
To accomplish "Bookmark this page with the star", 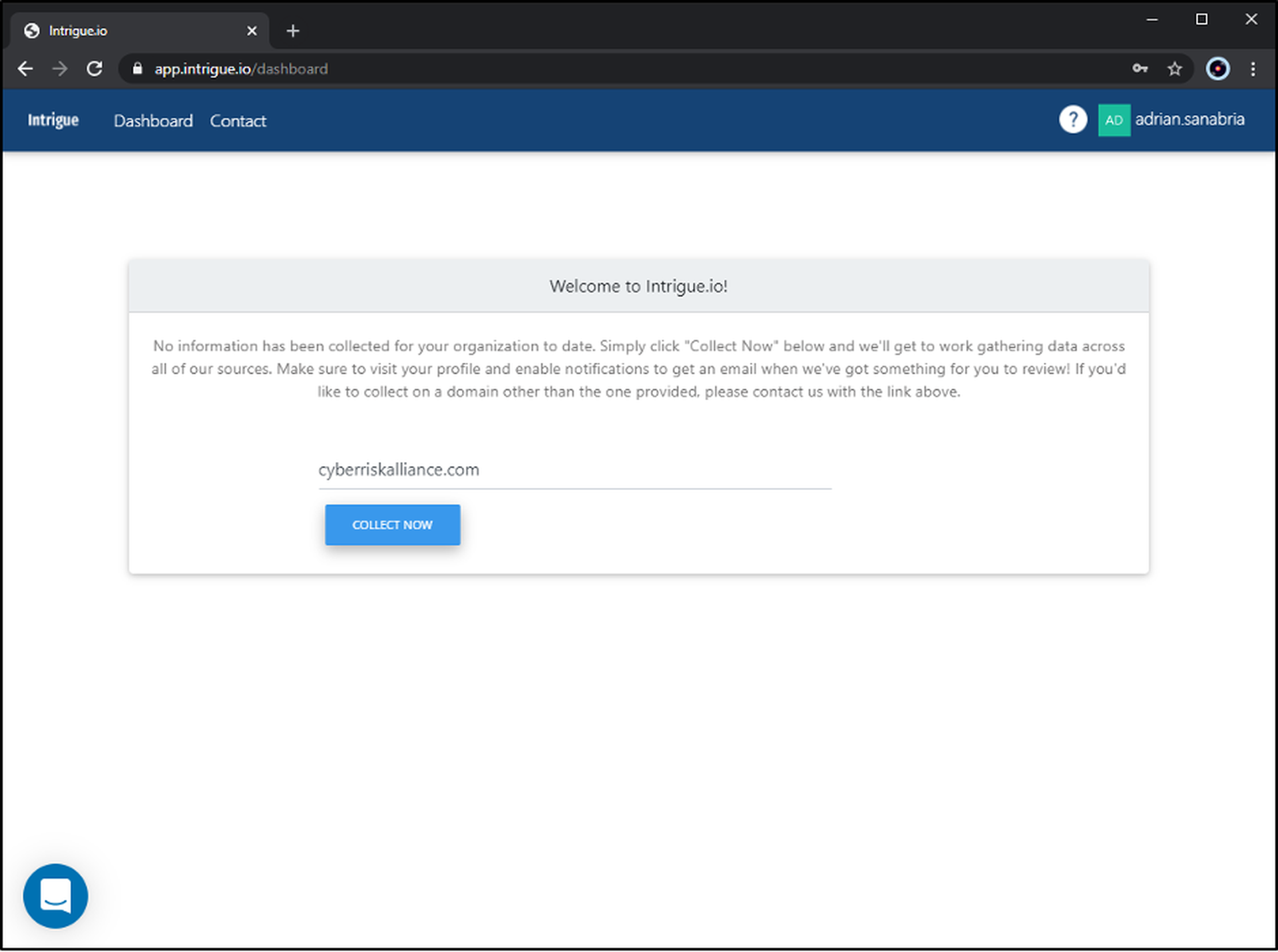I will coord(1175,69).
